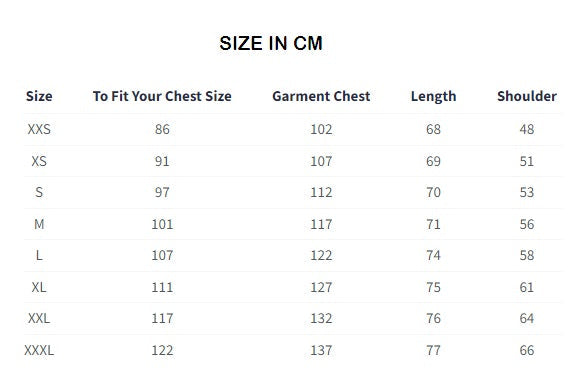578x387 pixels.
Task: Select the XXXL size label
Action: pyautogui.click(x=39, y=350)
